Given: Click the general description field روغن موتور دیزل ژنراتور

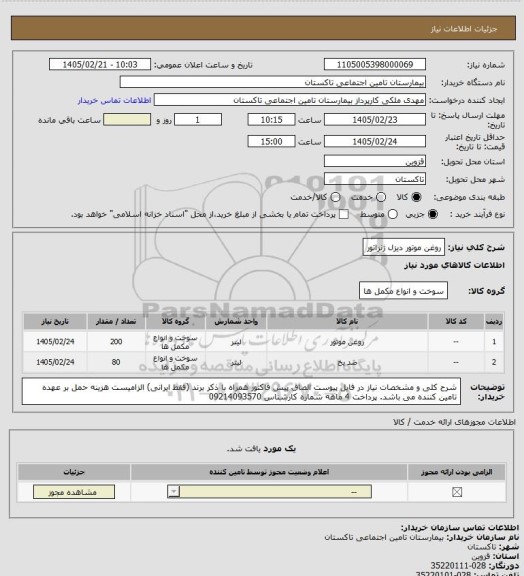Looking at the screenshot, I should coord(403,247).
